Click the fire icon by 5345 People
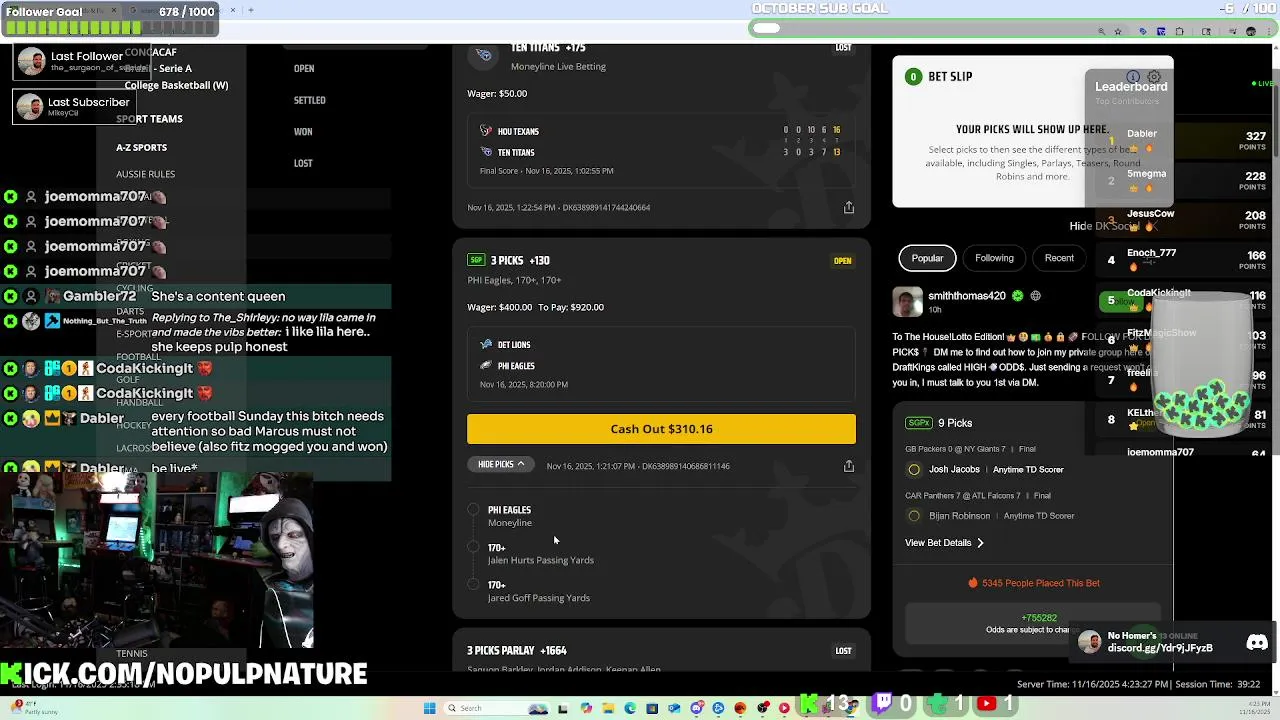Image resolution: width=1280 pixels, height=720 pixels. click(x=972, y=583)
